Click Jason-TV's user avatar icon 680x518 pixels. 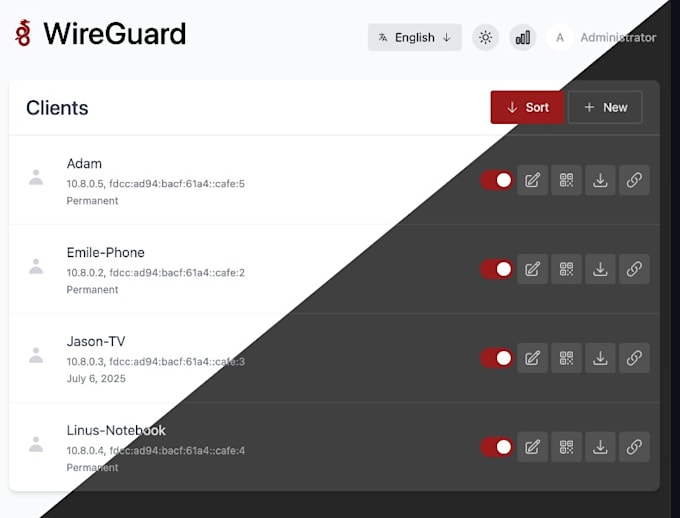[x=36, y=355]
